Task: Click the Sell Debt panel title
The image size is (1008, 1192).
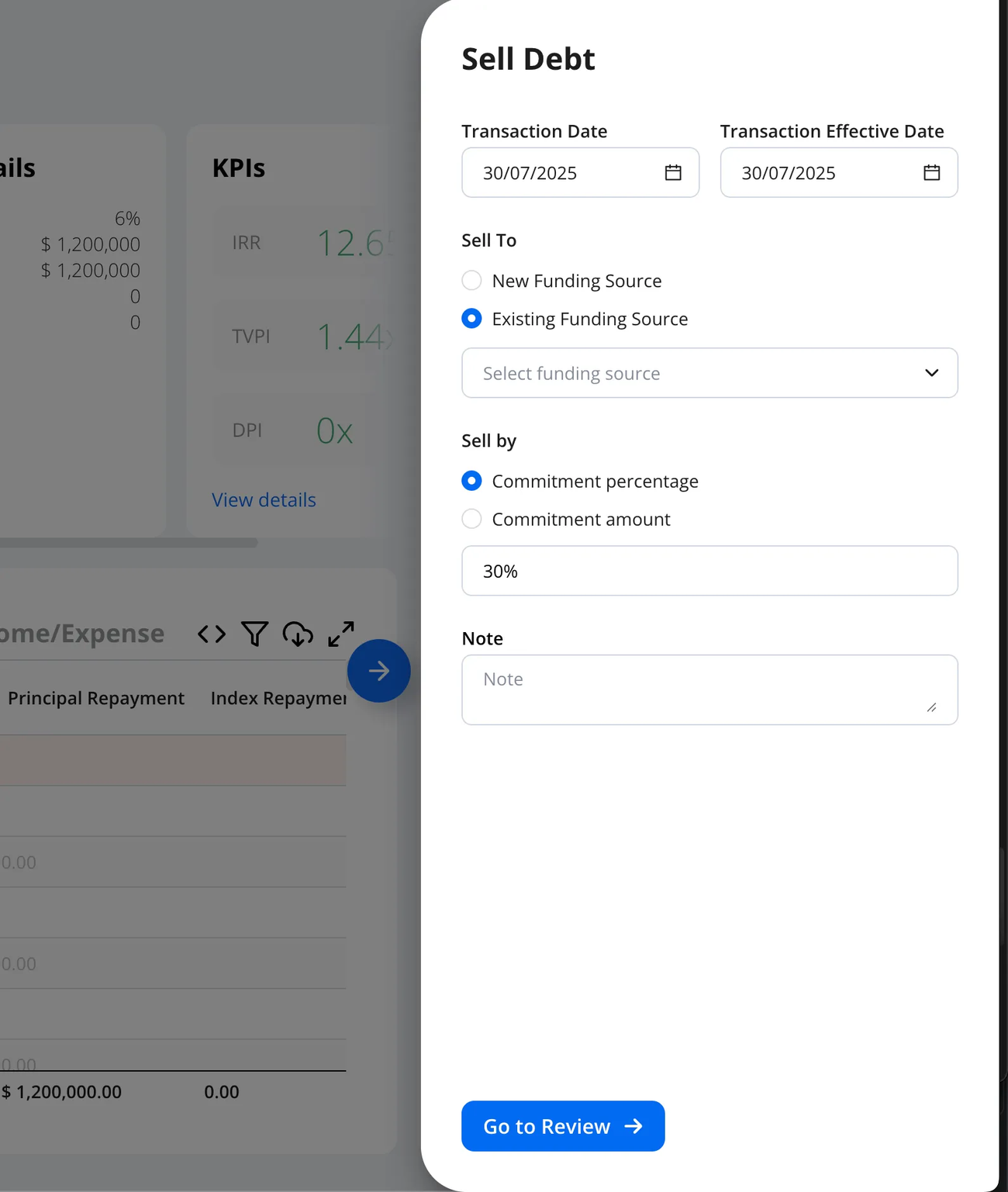Action: (528, 59)
